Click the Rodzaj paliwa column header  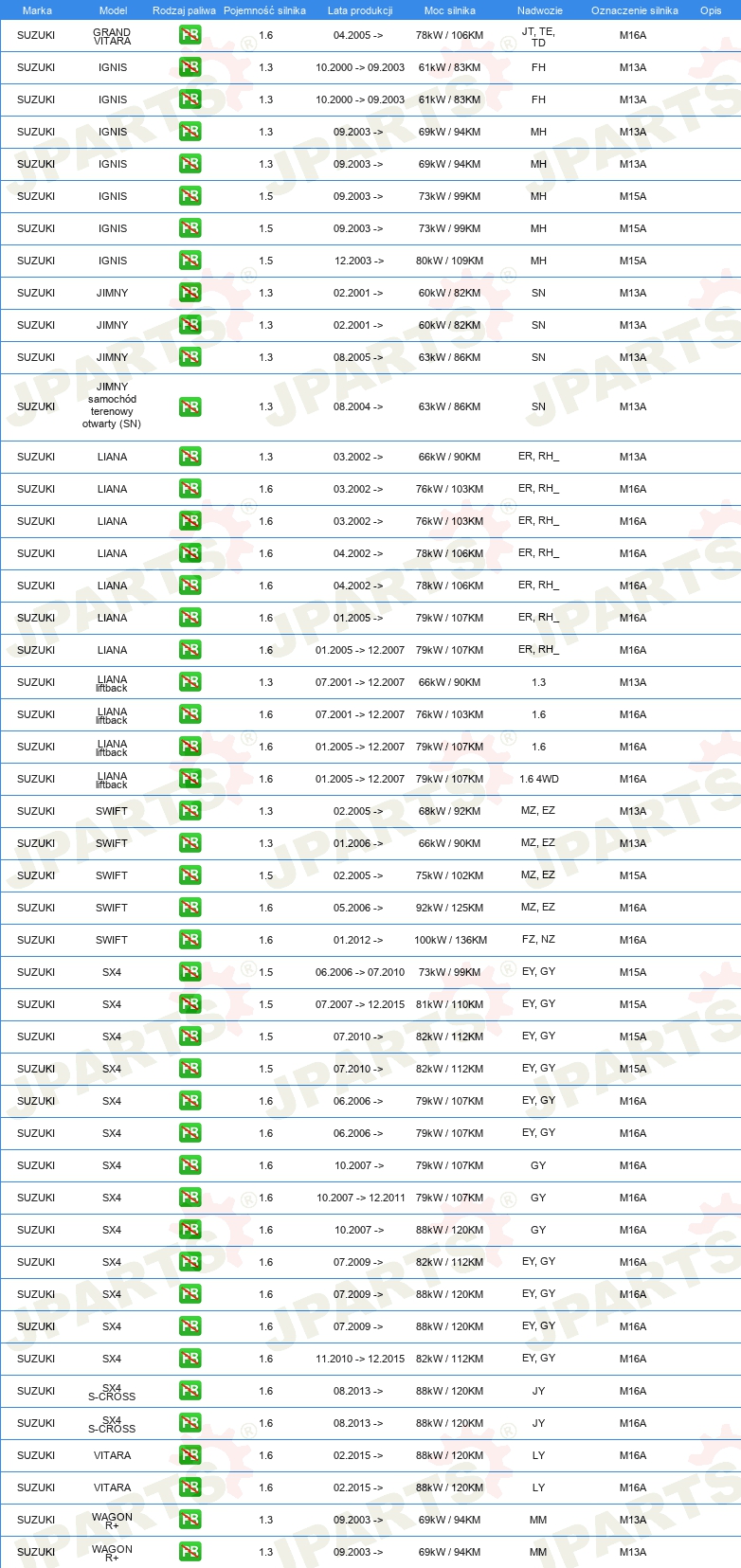[x=184, y=10]
